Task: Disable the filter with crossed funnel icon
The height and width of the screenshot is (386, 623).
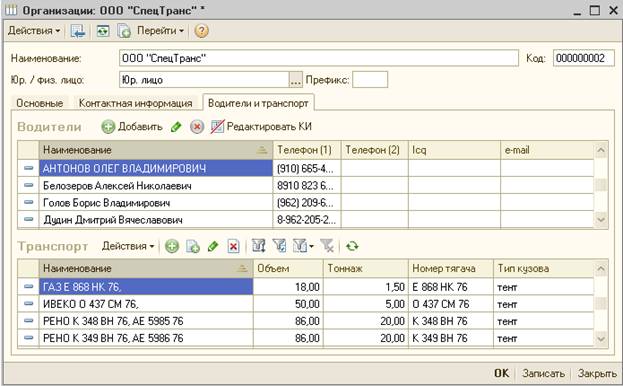Action: (x=327, y=246)
